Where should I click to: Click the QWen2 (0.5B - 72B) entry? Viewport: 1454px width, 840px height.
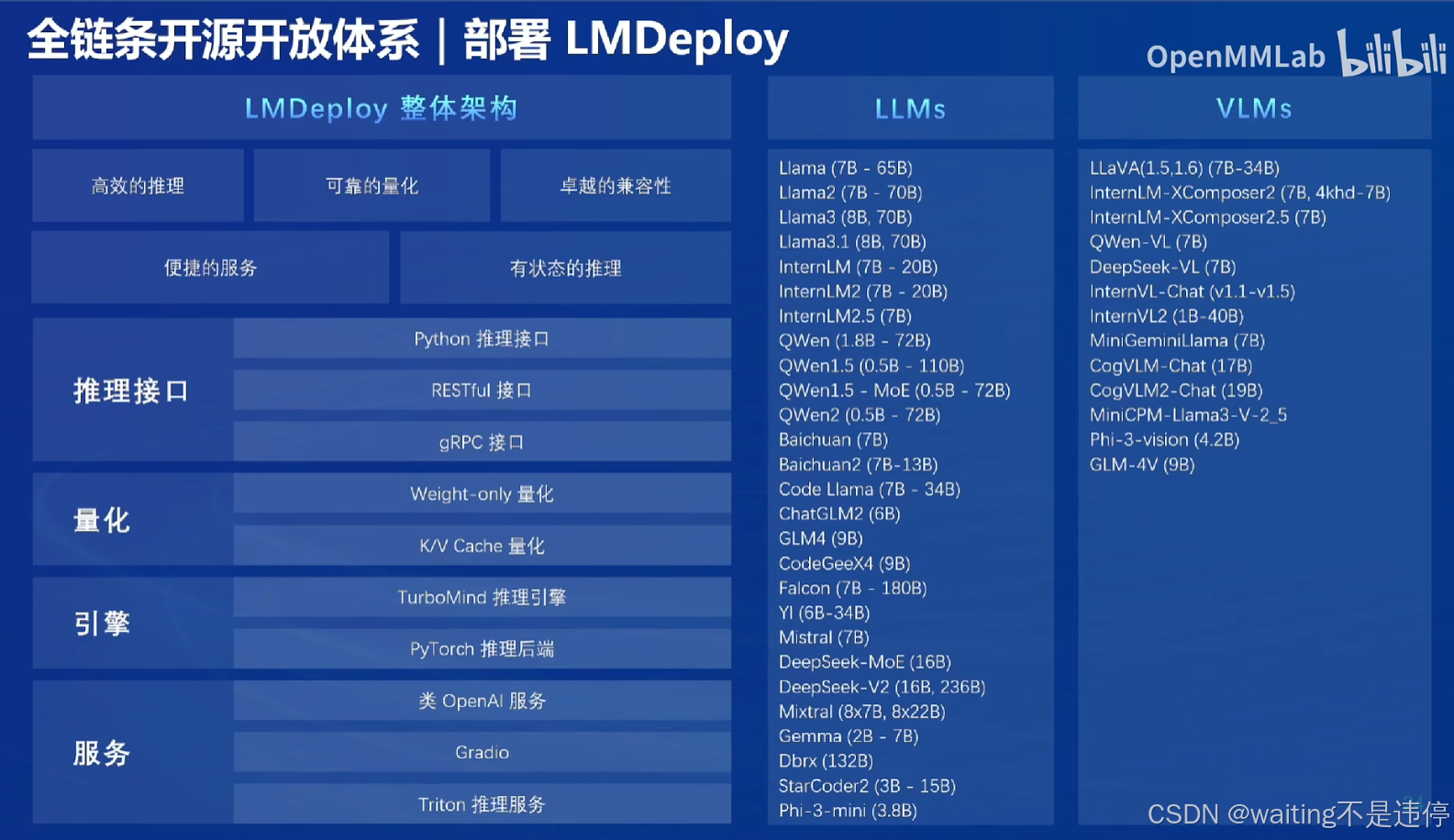point(860,415)
